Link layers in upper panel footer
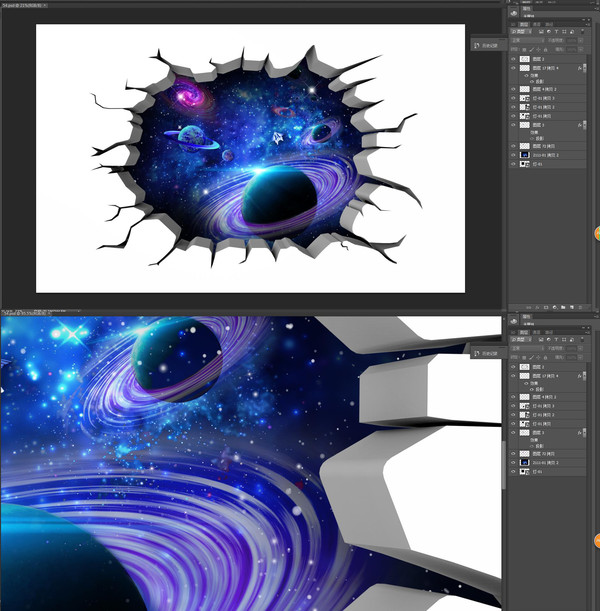 529,307
